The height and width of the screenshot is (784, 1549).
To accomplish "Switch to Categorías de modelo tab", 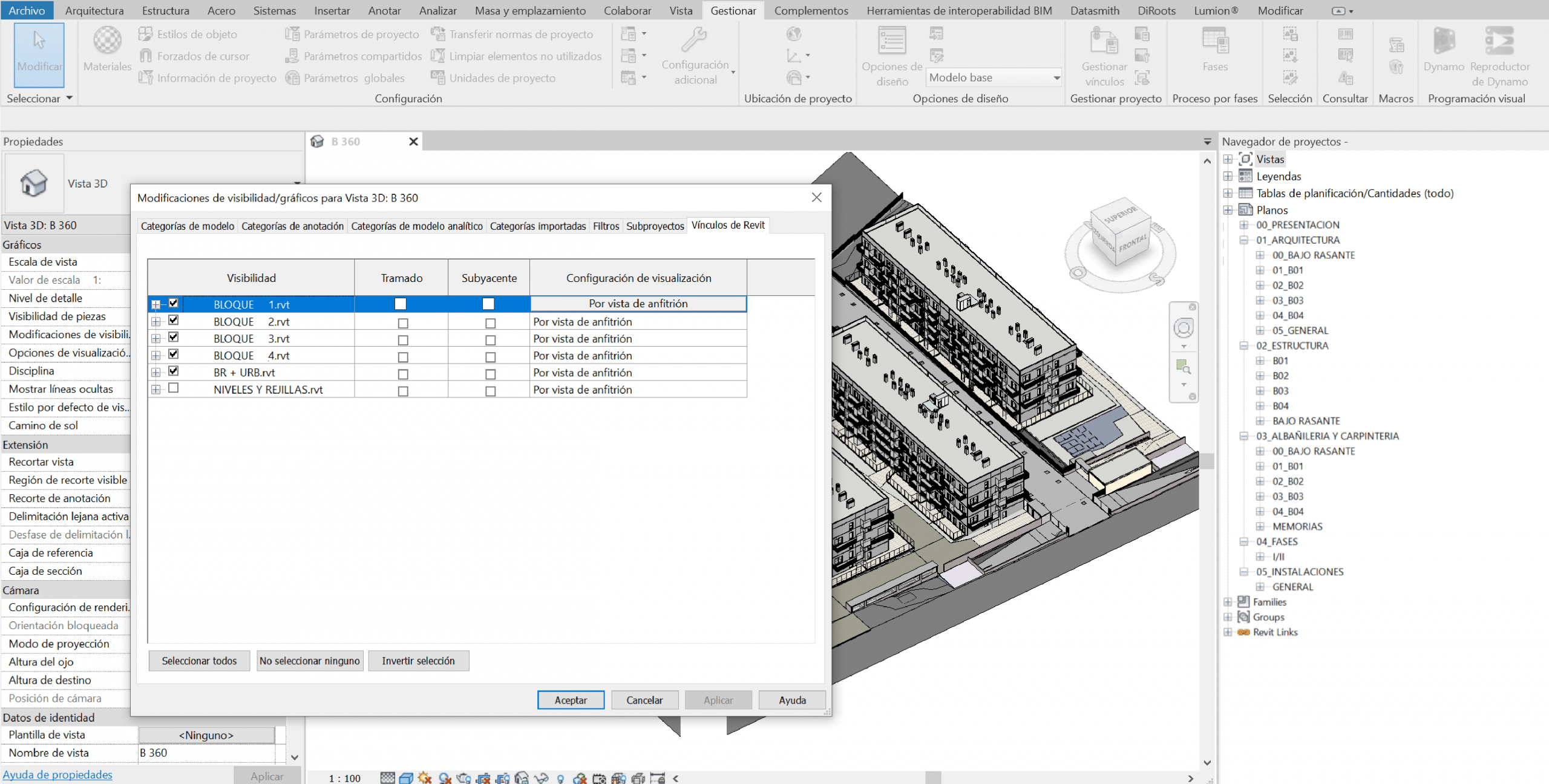I will click(x=188, y=226).
